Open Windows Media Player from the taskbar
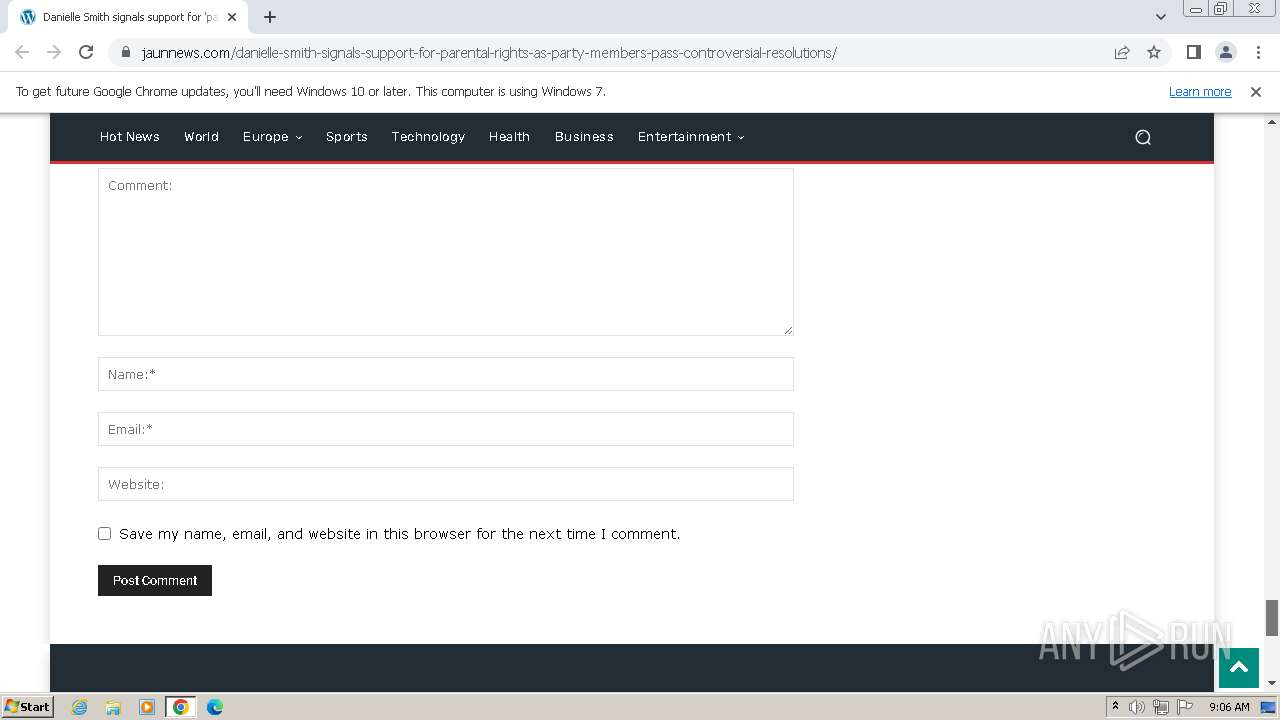 147,707
